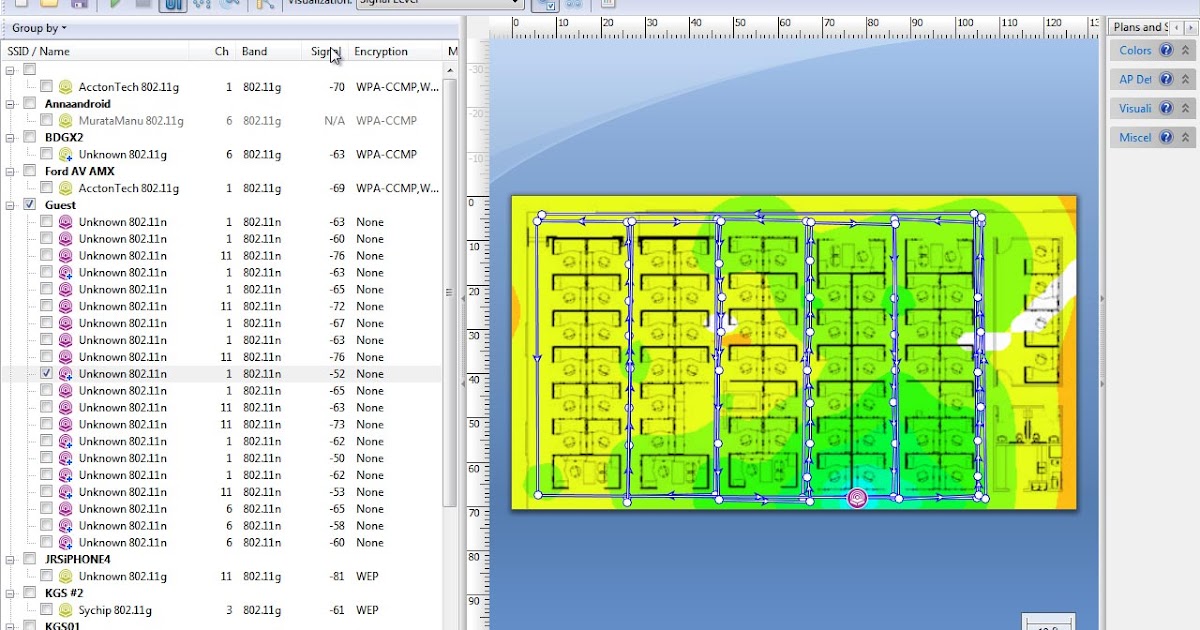Uncheck the Guest group checkbox

pos(30,205)
